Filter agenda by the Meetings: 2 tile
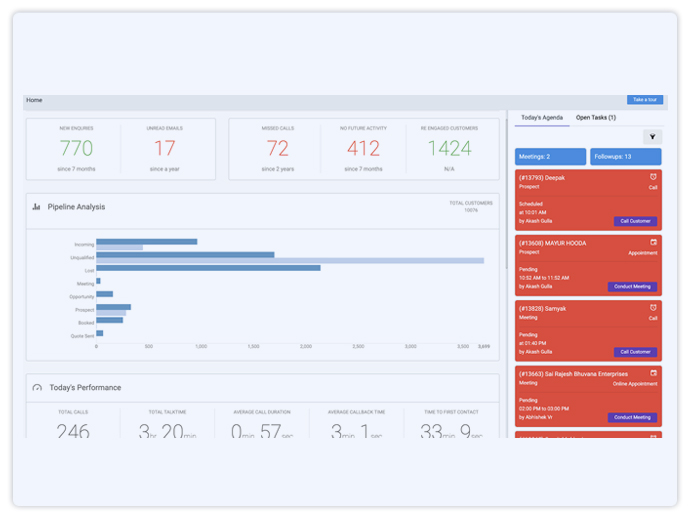The image size is (689, 517). 550,157
